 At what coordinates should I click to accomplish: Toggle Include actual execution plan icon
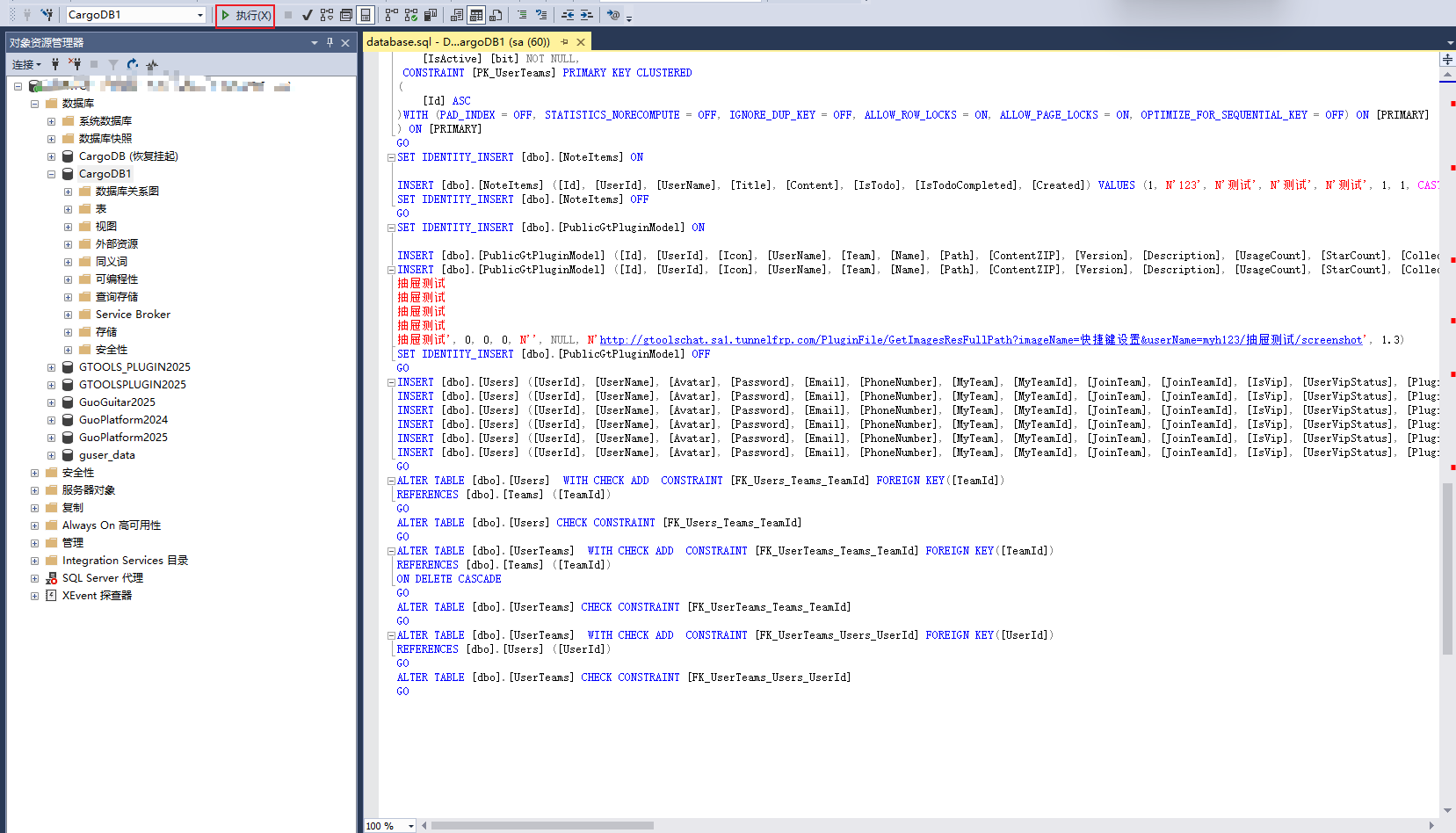pos(392,15)
